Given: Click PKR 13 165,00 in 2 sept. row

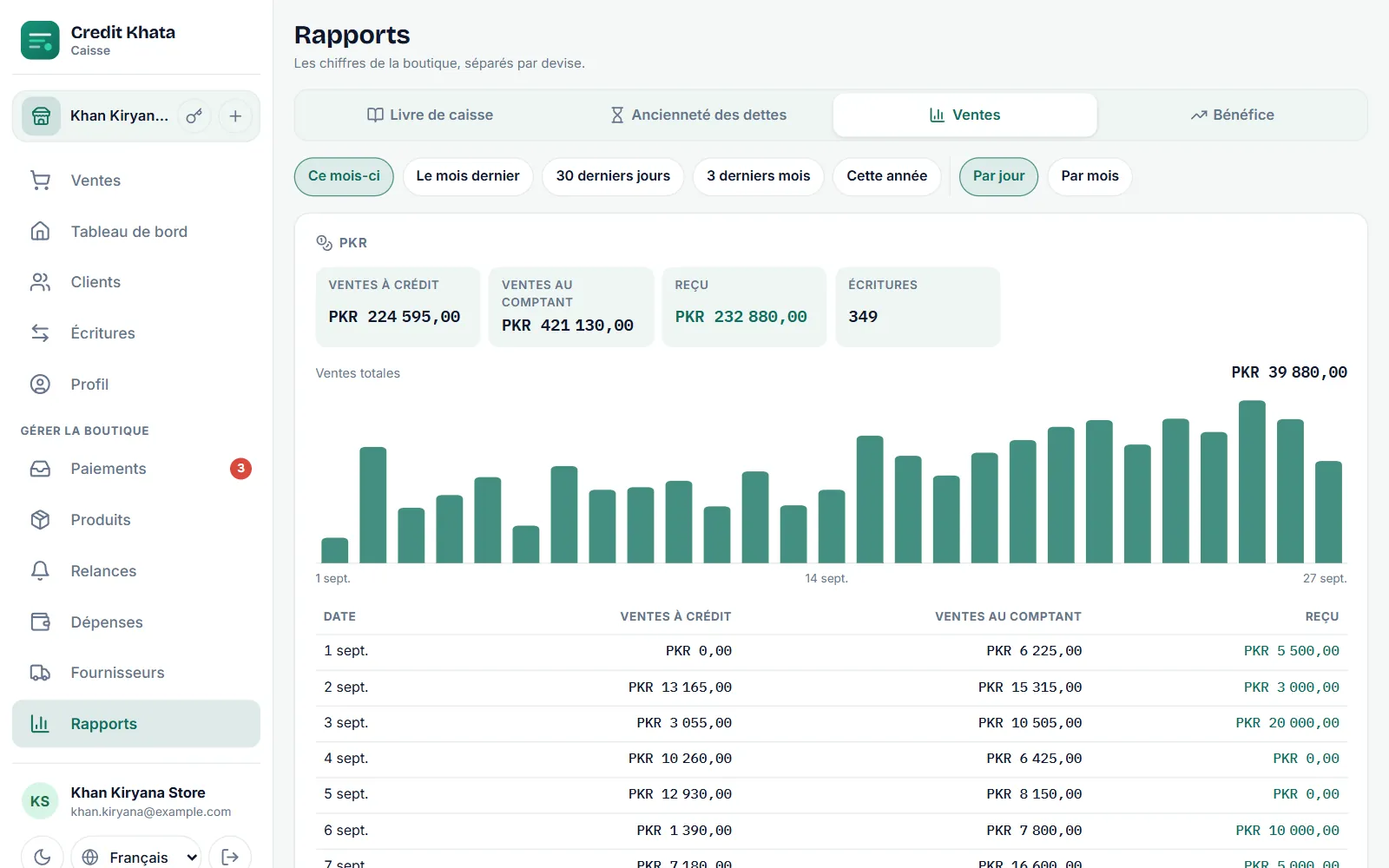Looking at the screenshot, I should click(680, 687).
